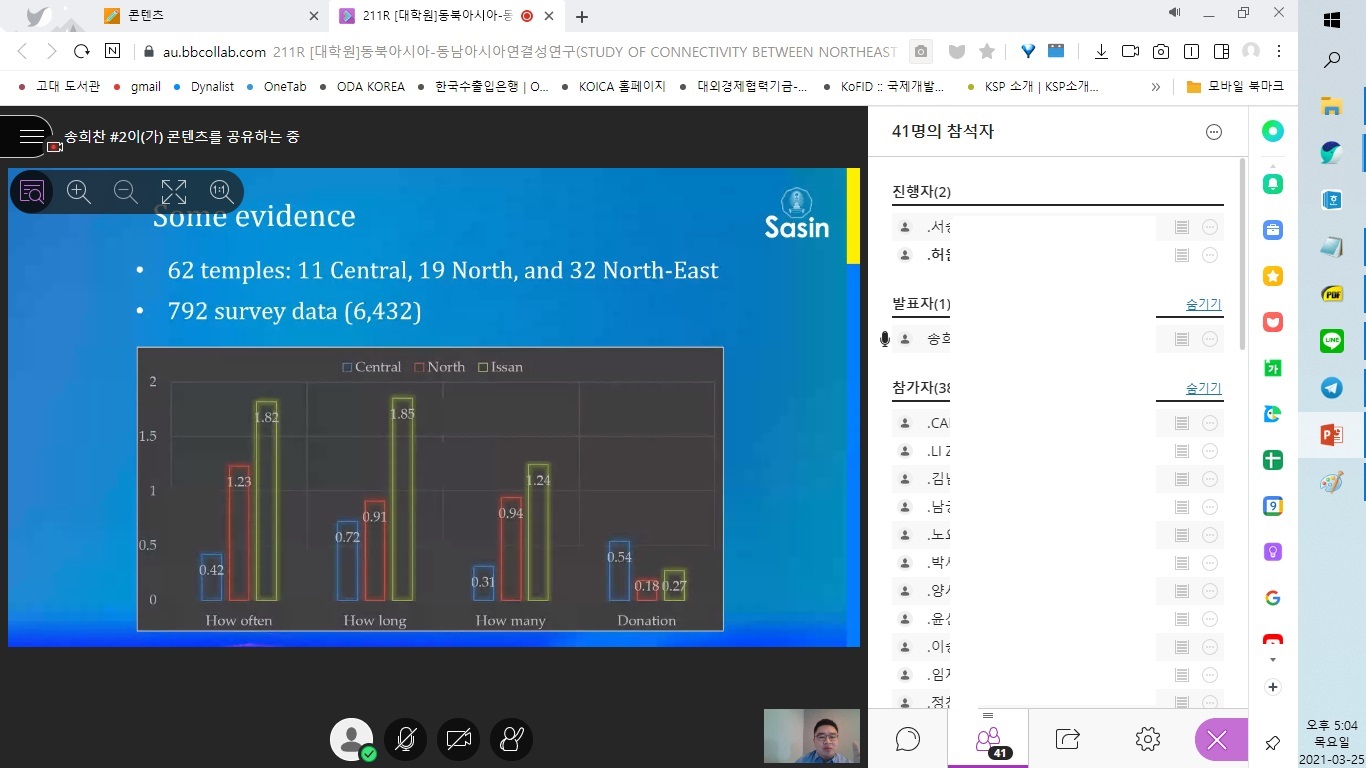Screen dimensions: 1366x768
Task: Open the my status and settings menu
Action: pyautogui.click(x=352, y=740)
